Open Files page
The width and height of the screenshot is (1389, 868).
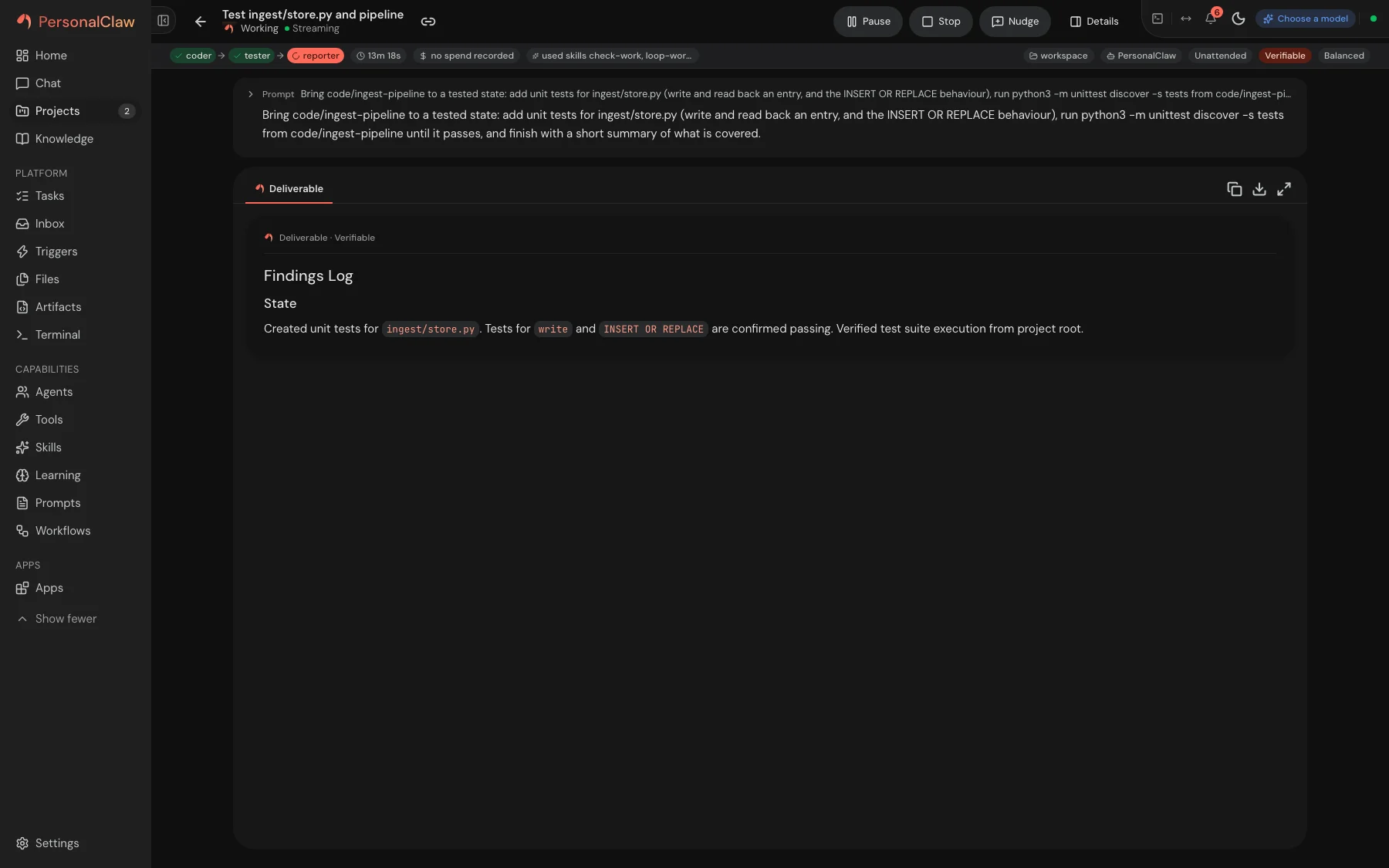tap(76, 279)
